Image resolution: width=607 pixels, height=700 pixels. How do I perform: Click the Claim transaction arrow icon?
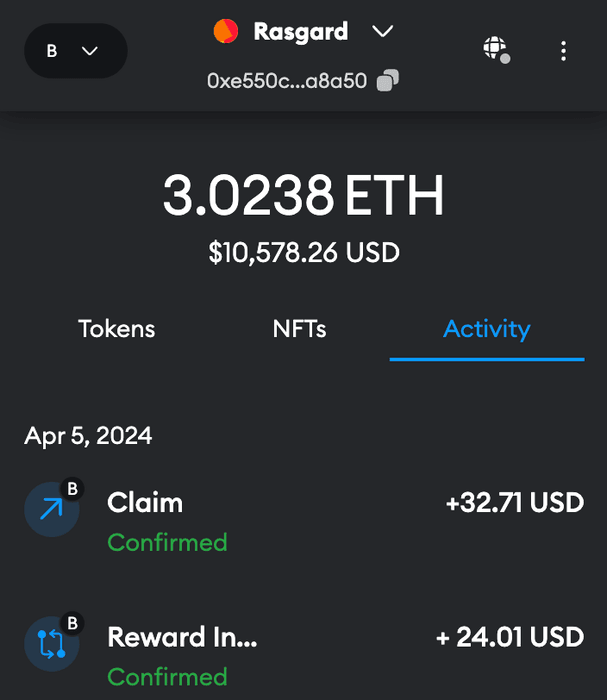pyautogui.click(x=51, y=509)
